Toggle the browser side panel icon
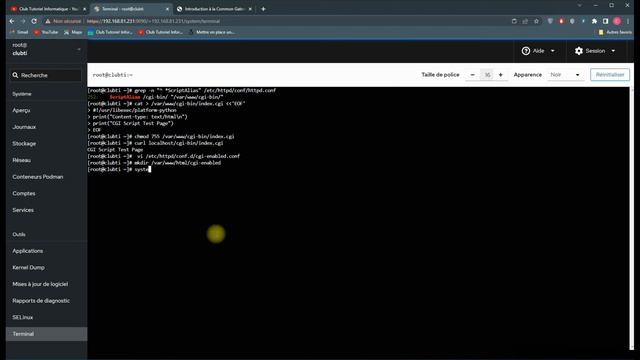 click(x=606, y=21)
